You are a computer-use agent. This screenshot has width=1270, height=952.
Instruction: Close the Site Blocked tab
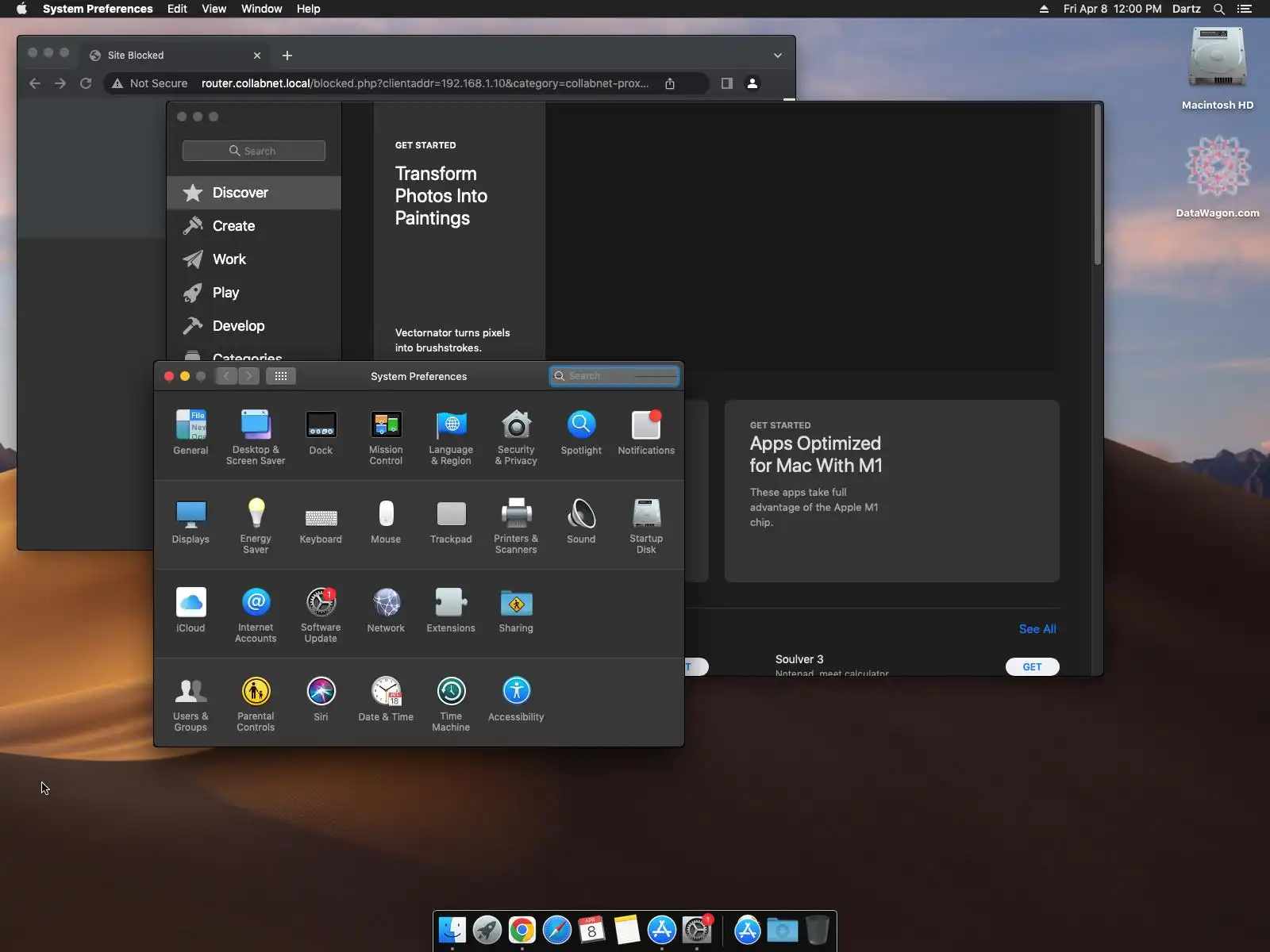pos(257,56)
